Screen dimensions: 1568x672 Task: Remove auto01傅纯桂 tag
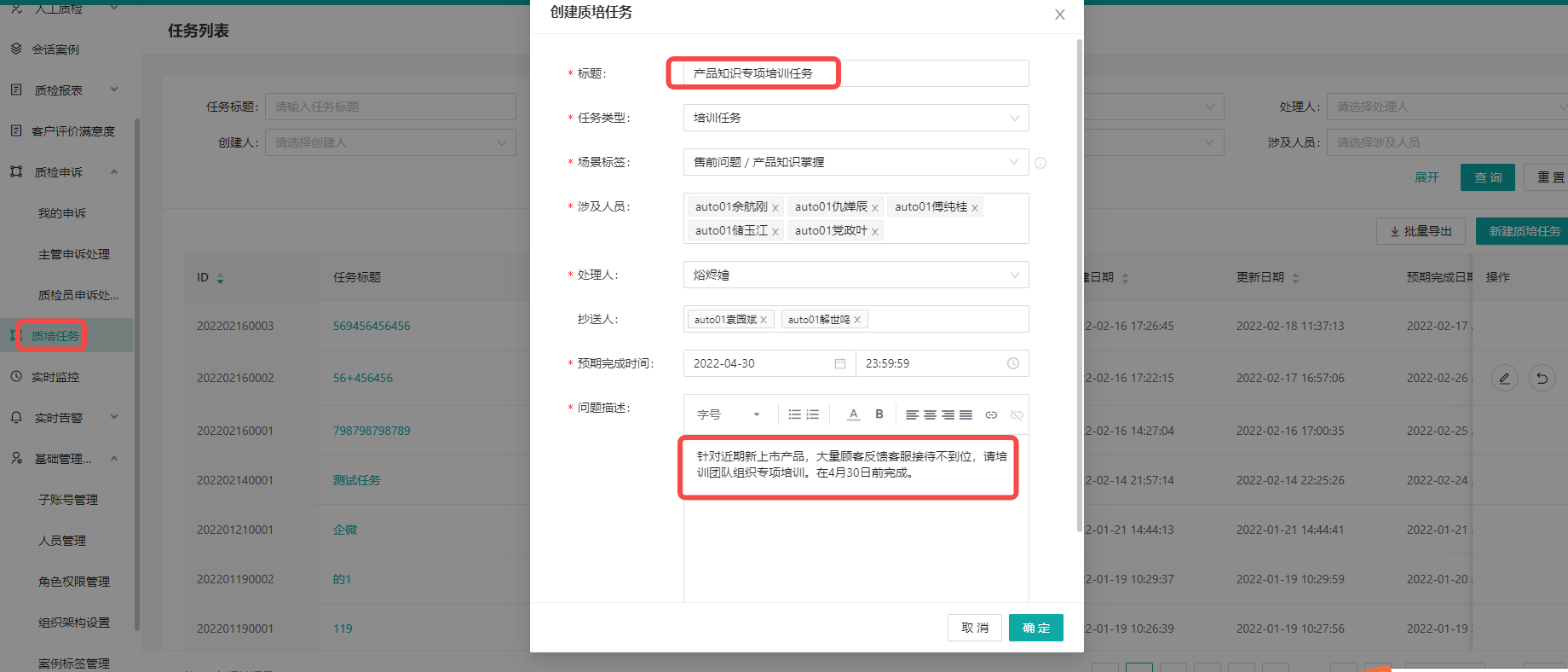point(975,208)
